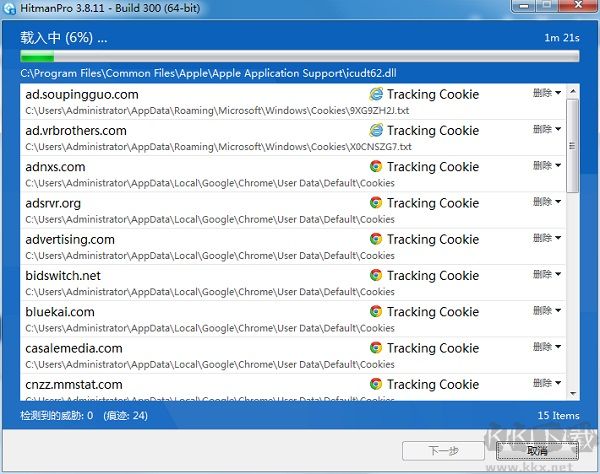Click the Chrome icon in cnzz.mmstat.com row
Image resolution: width=600 pixels, height=474 pixels.
pyautogui.click(x=376, y=384)
